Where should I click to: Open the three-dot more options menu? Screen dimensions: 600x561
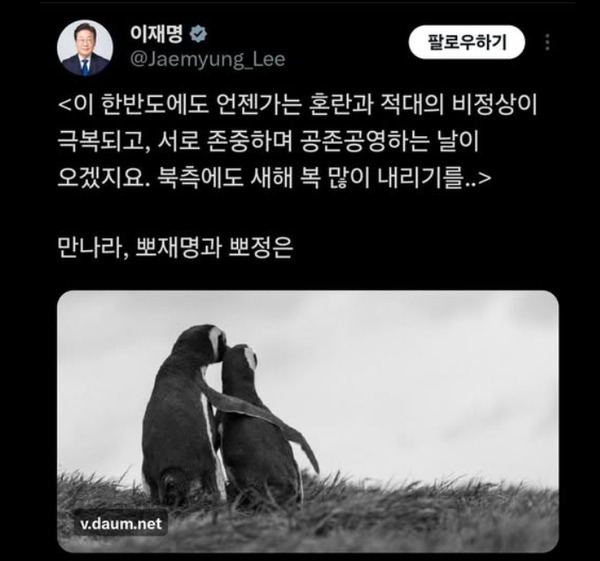pyautogui.click(x=548, y=42)
